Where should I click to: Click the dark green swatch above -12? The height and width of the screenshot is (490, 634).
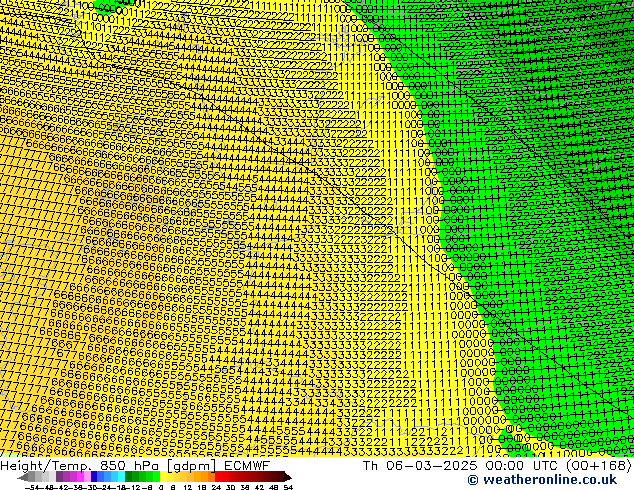128,476
